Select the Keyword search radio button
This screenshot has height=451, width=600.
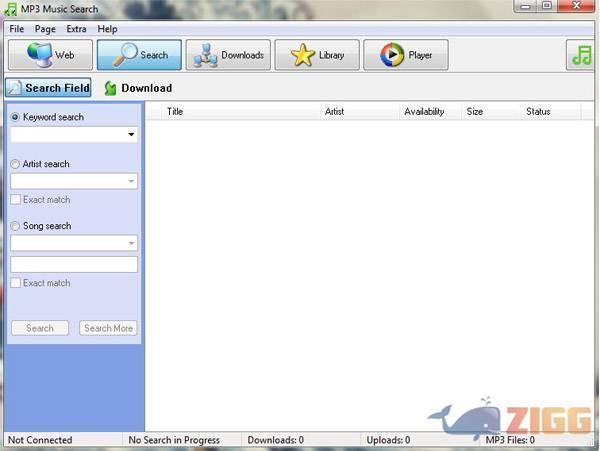click(15, 117)
